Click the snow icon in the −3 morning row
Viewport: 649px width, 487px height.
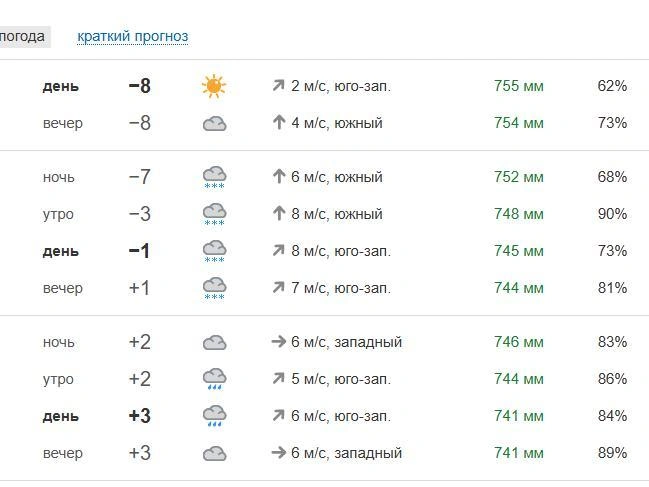click(214, 214)
